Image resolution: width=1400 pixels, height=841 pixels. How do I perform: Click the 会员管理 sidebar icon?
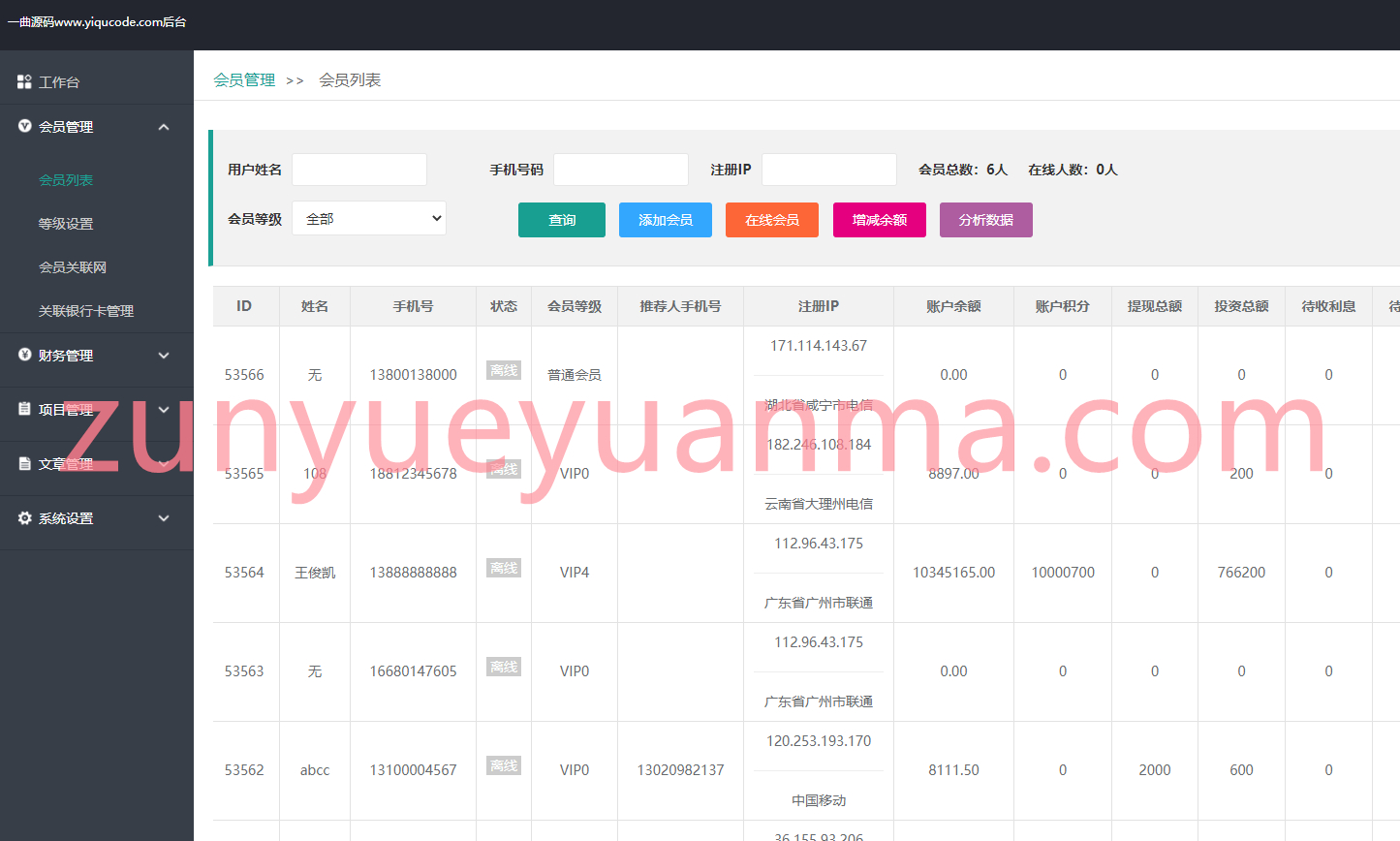25,126
